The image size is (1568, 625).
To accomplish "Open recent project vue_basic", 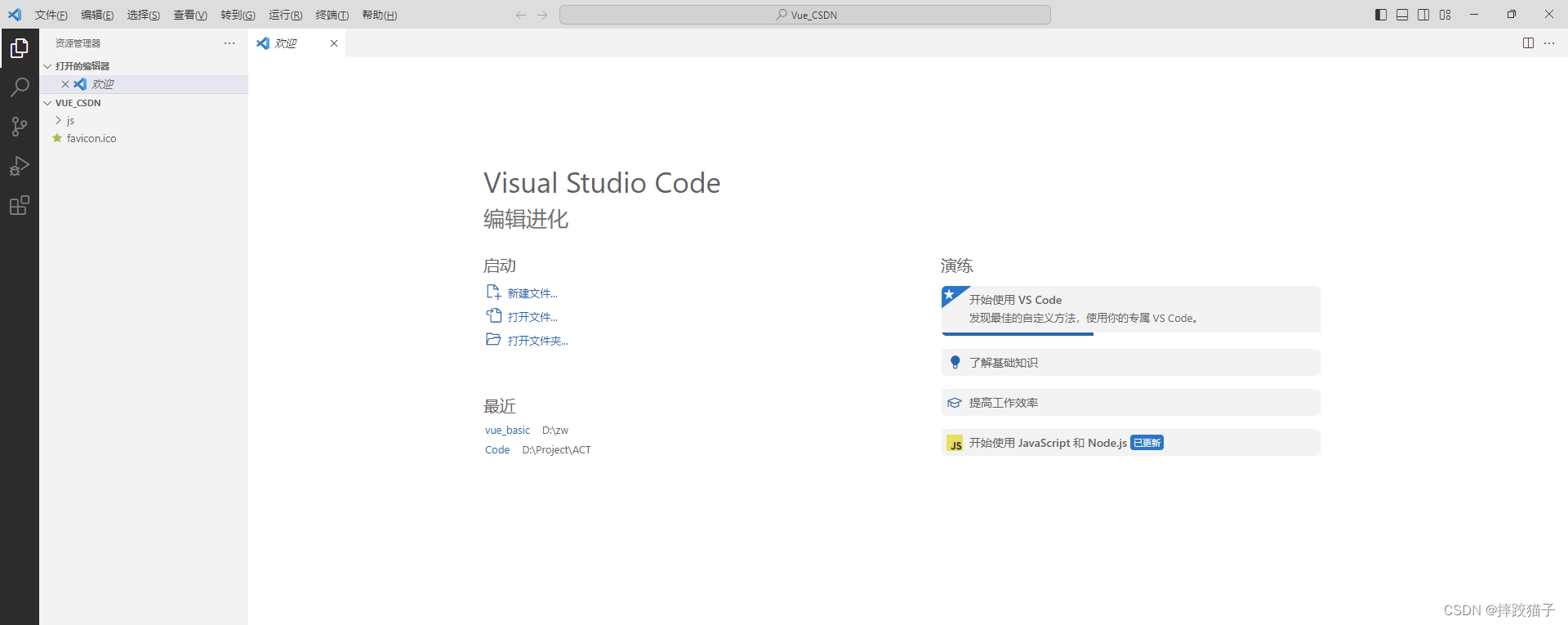I will click(507, 431).
